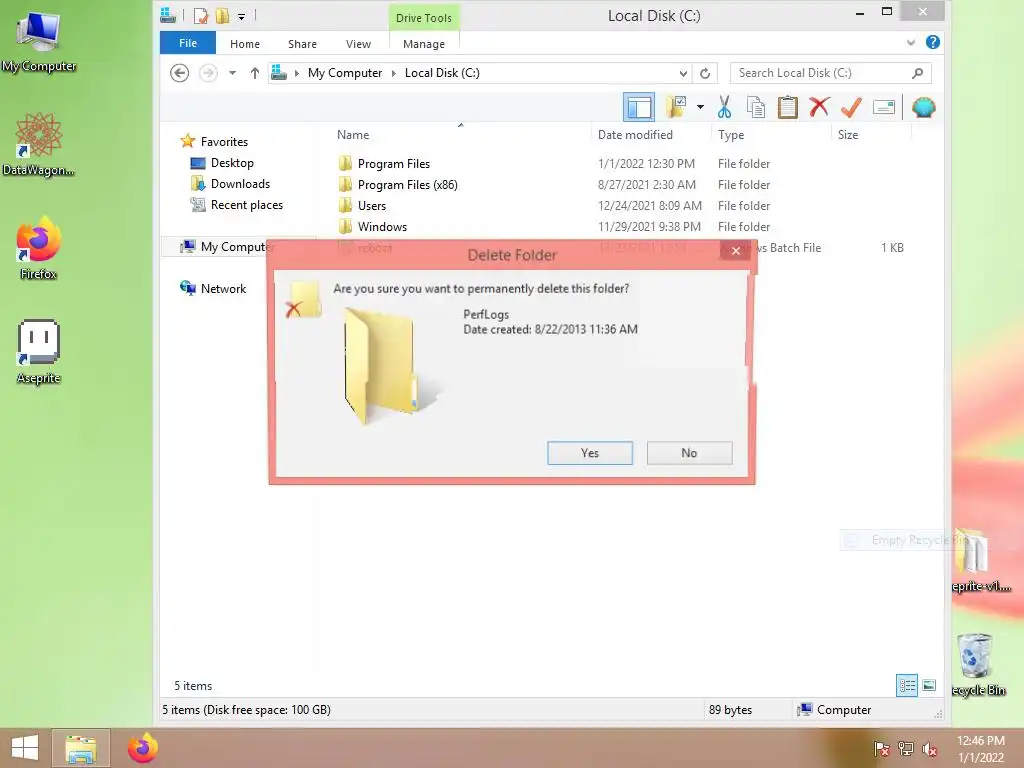
Task: Click the File Explorer taskbar icon
Action: tap(81, 748)
